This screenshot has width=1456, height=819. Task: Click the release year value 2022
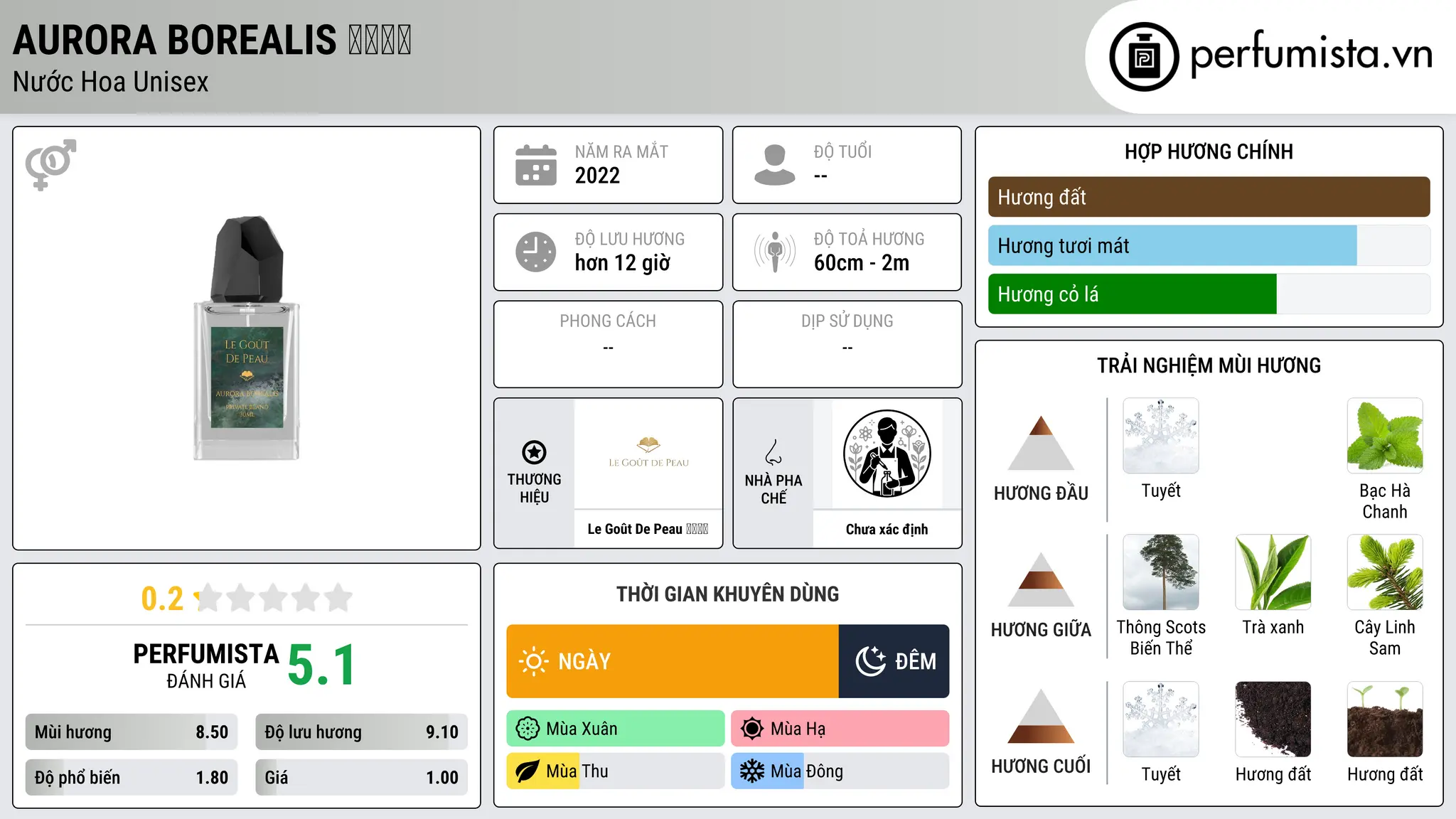tap(597, 175)
